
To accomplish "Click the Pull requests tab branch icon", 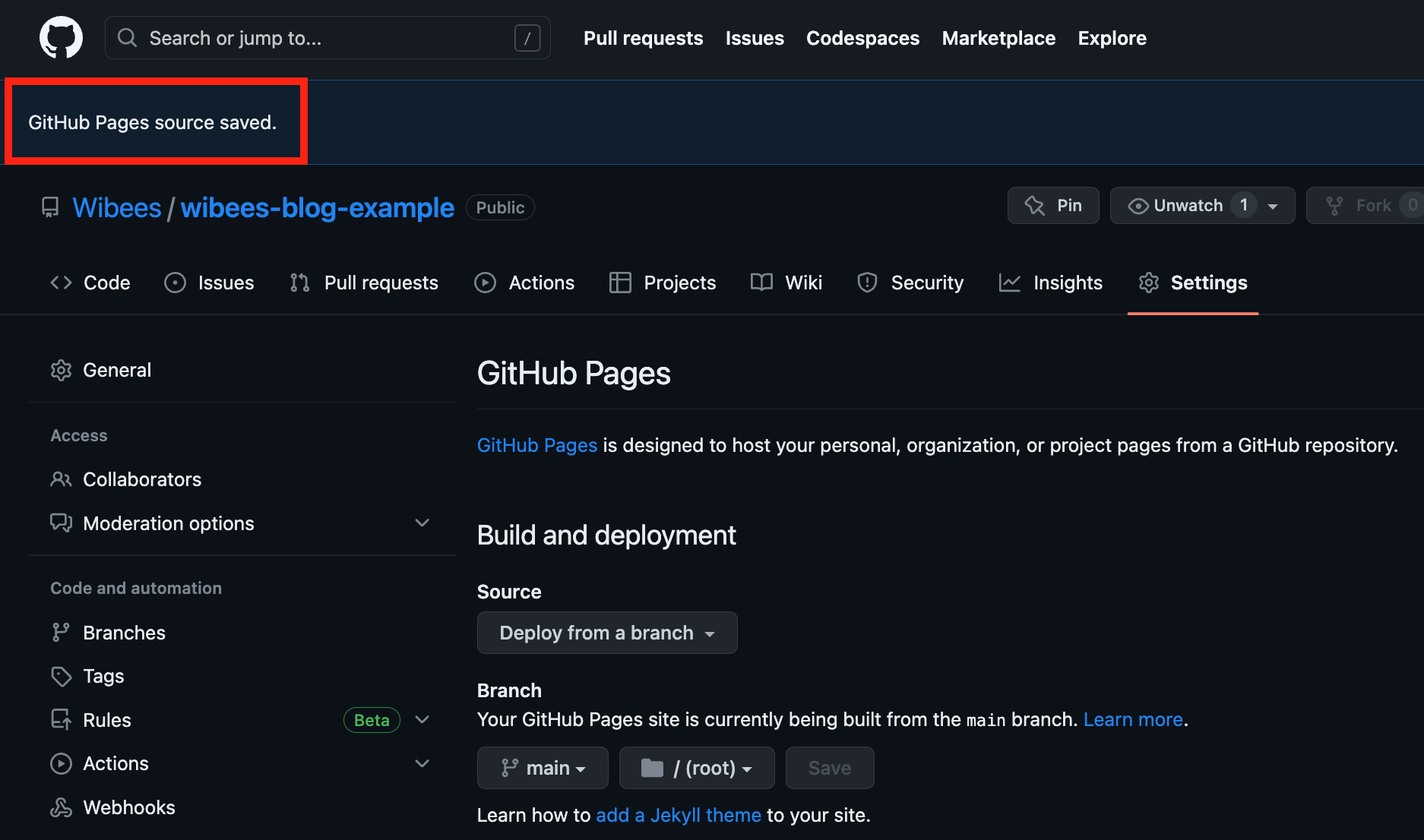I will [x=300, y=283].
